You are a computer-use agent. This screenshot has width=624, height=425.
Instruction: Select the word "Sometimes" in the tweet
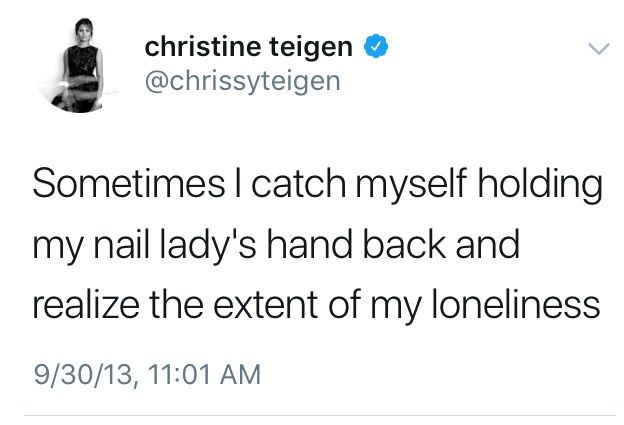129,183
